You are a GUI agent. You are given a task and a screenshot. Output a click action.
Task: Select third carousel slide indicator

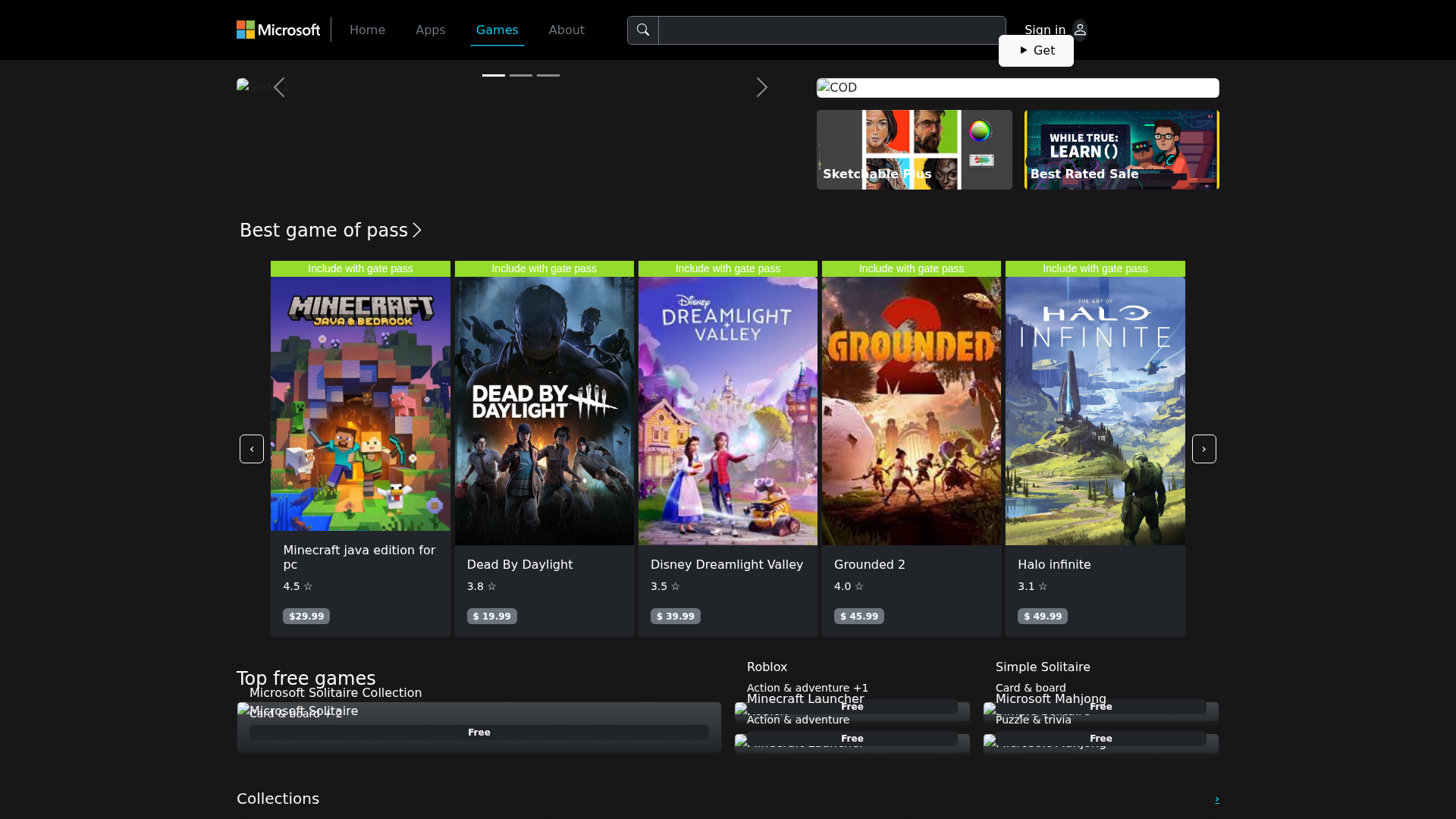tap(548, 75)
